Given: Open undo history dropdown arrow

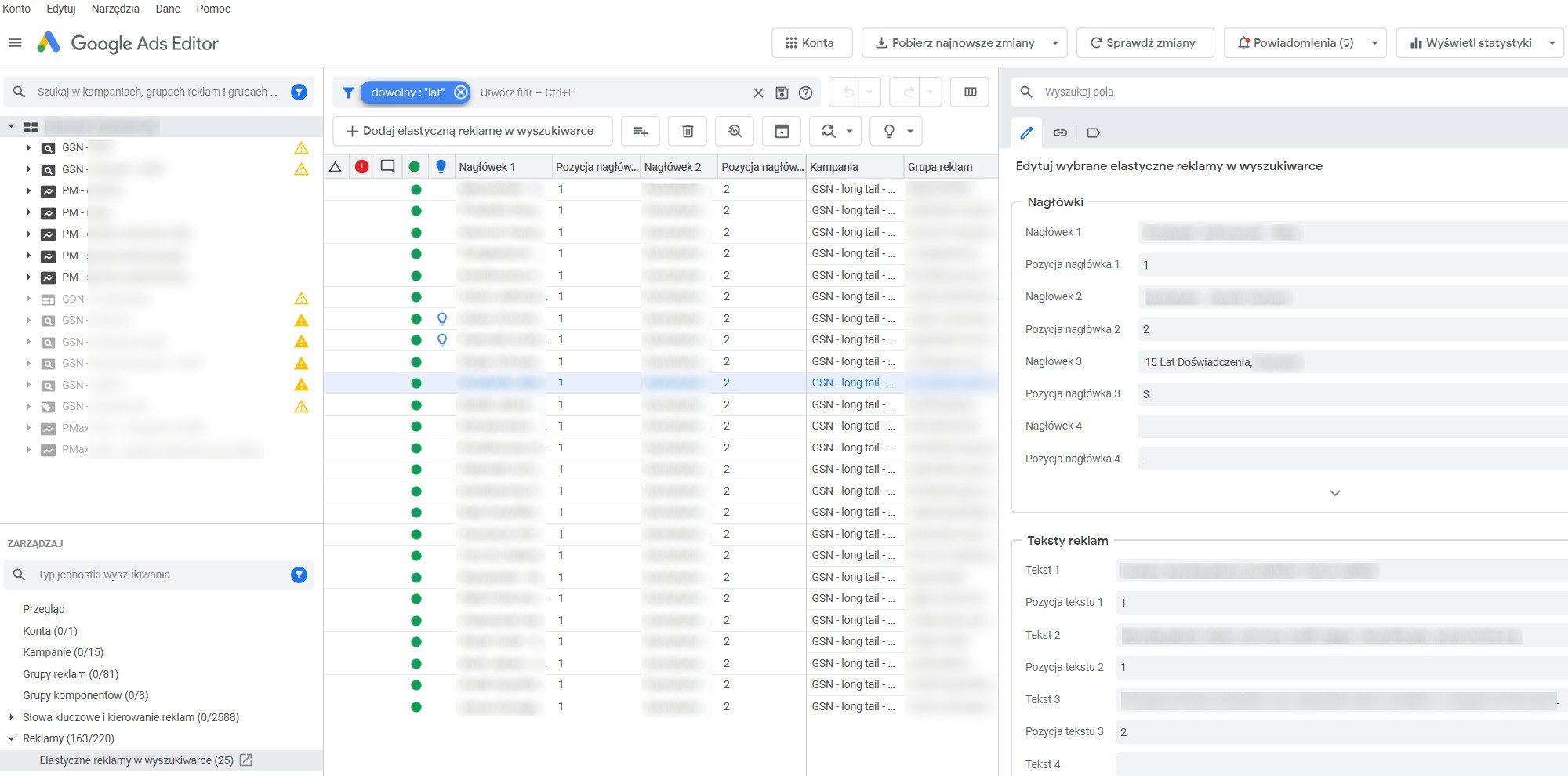Looking at the screenshot, I should (869, 92).
